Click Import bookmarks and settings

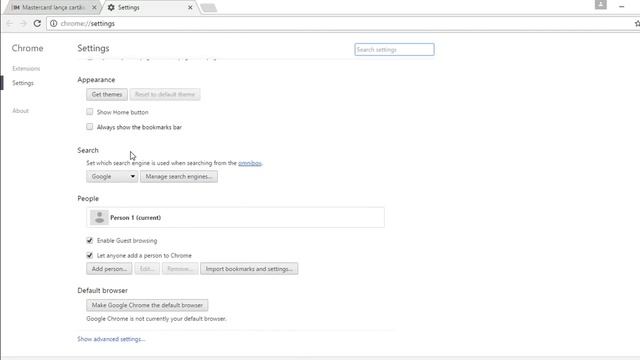coord(249,269)
